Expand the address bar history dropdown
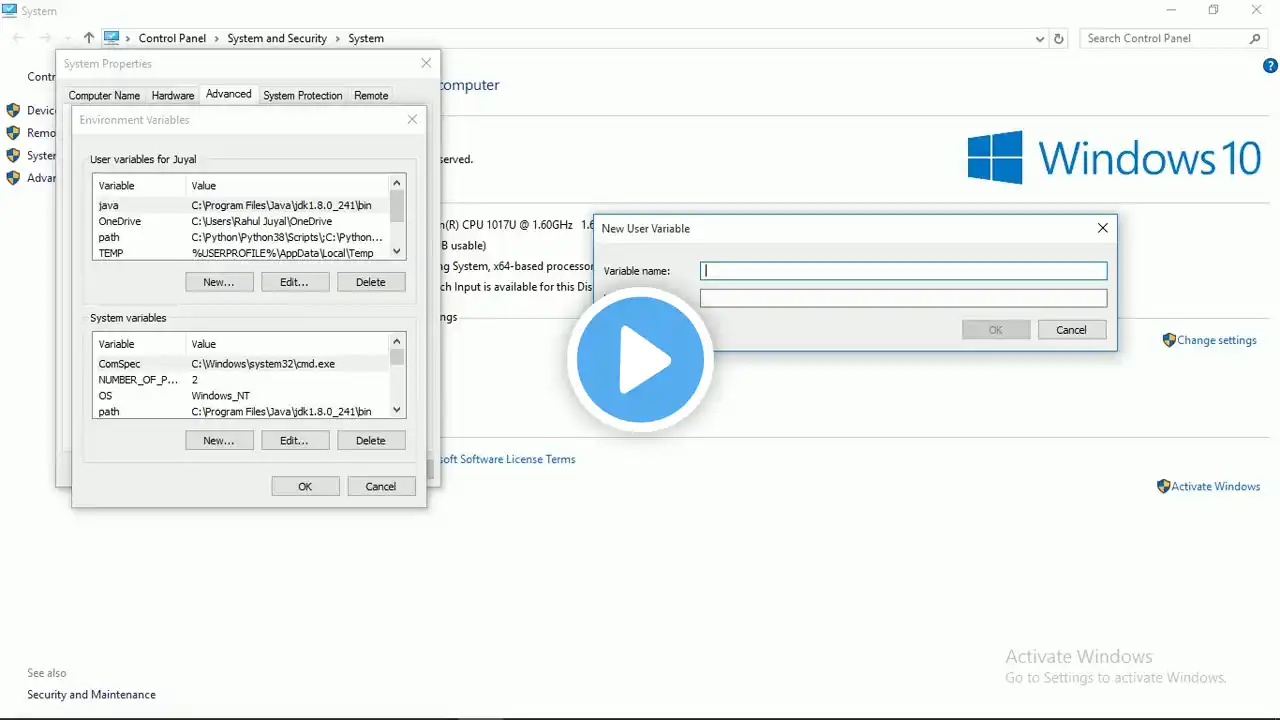 pyautogui.click(x=1040, y=38)
